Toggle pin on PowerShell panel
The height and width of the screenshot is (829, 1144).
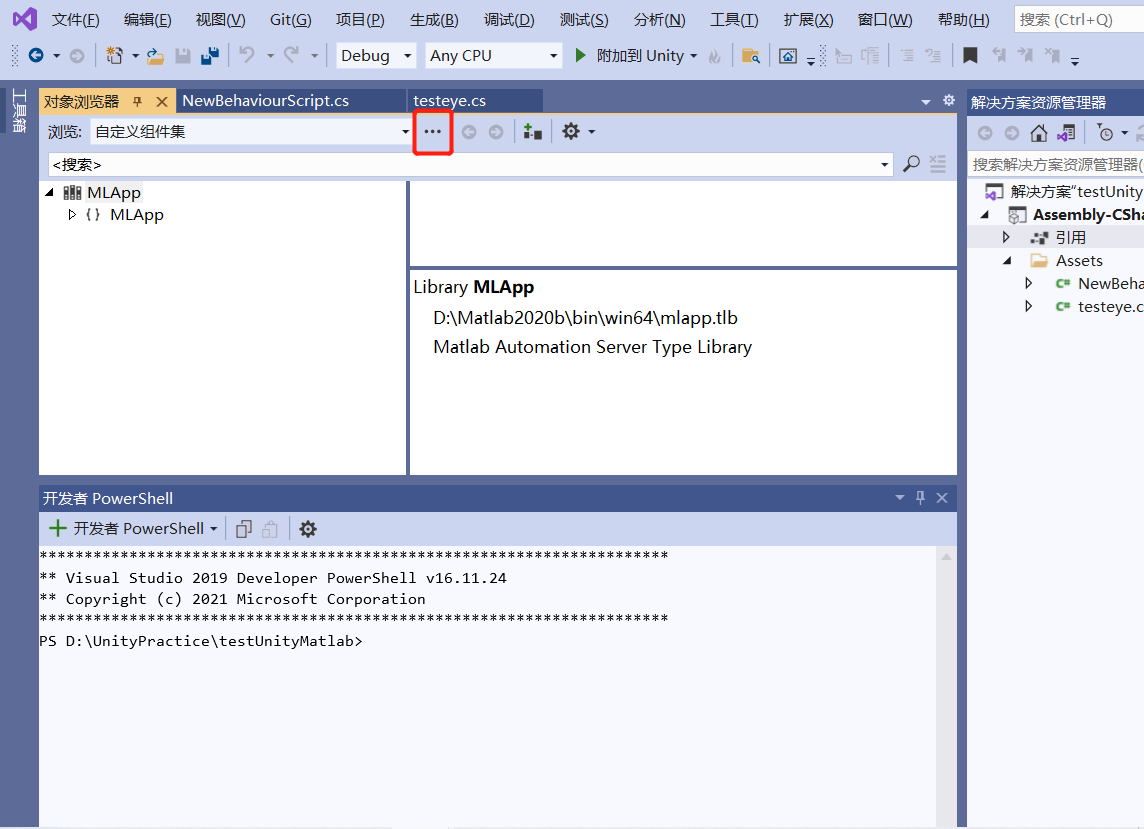920,498
